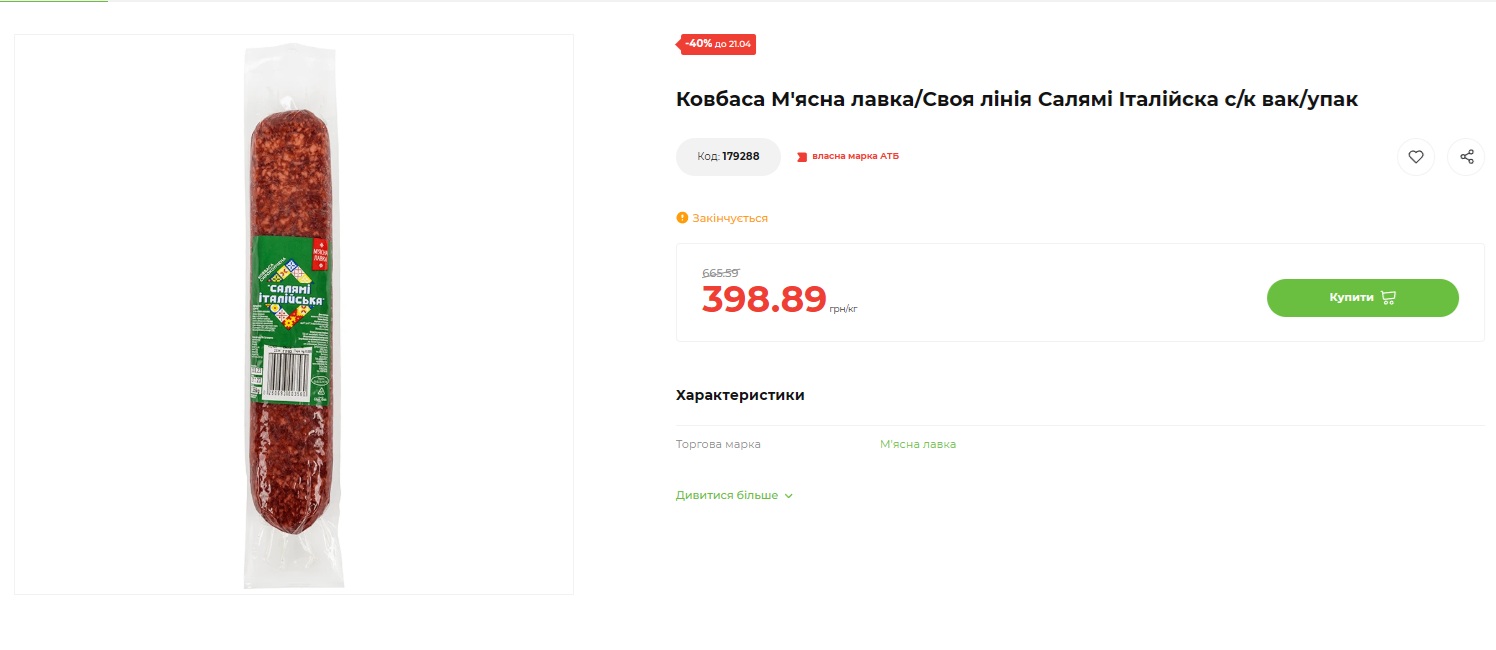The width and height of the screenshot is (1496, 650).
Task: Click the orange Закінчується warning icon
Action: pos(682,218)
